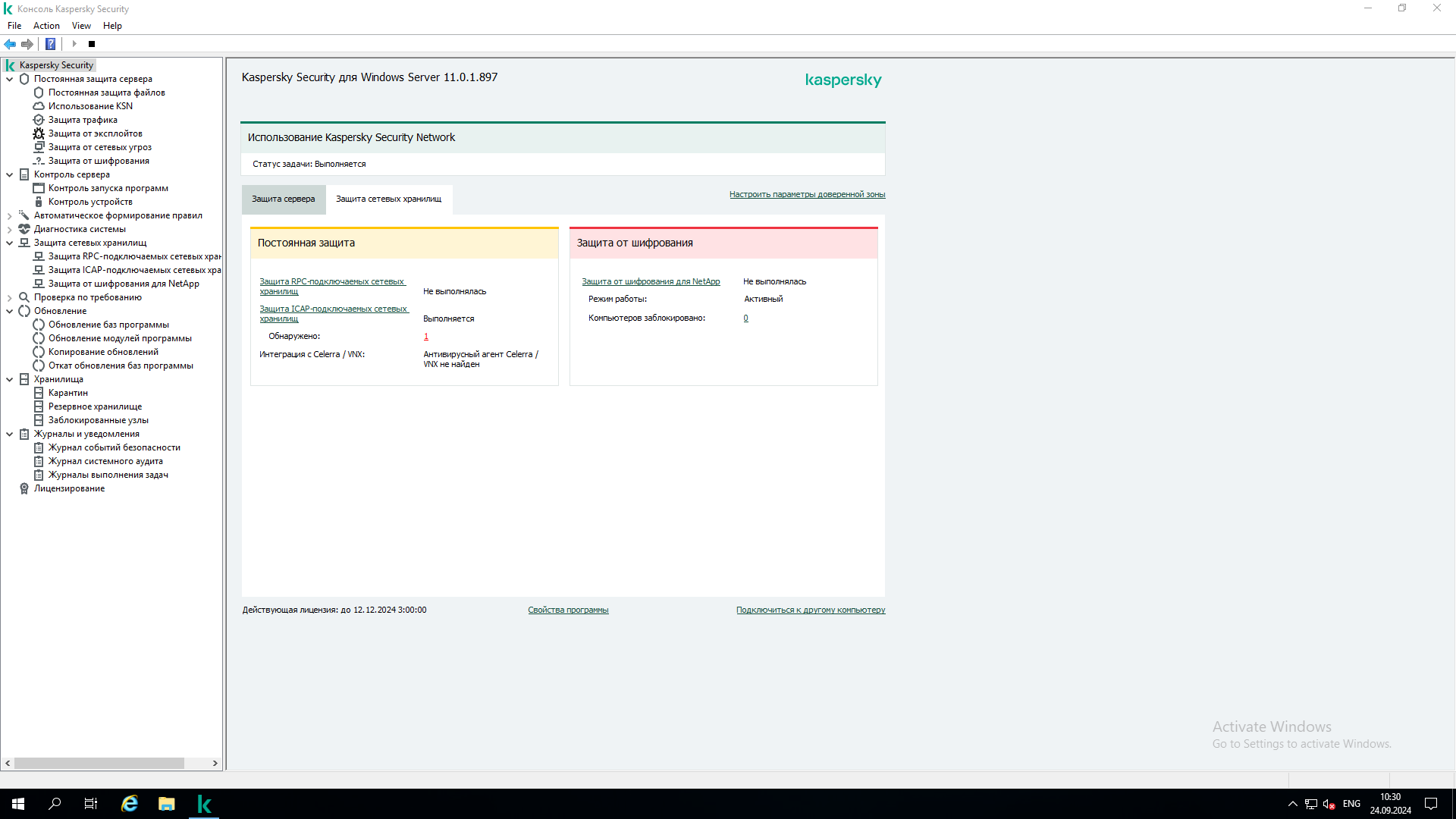Select Заблокированные узлы tree item

(x=99, y=420)
